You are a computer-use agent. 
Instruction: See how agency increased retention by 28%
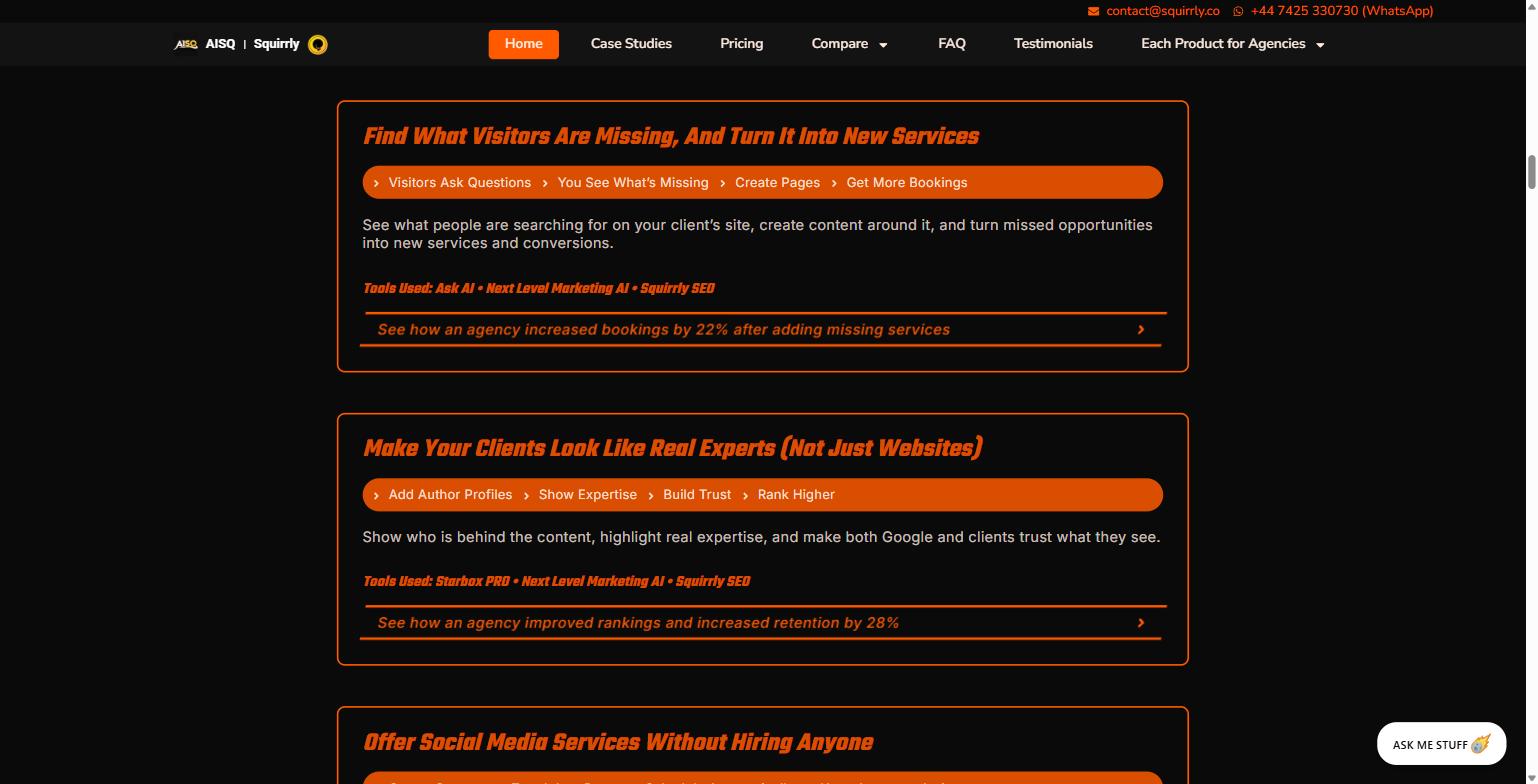pyautogui.click(x=762, y=622)
